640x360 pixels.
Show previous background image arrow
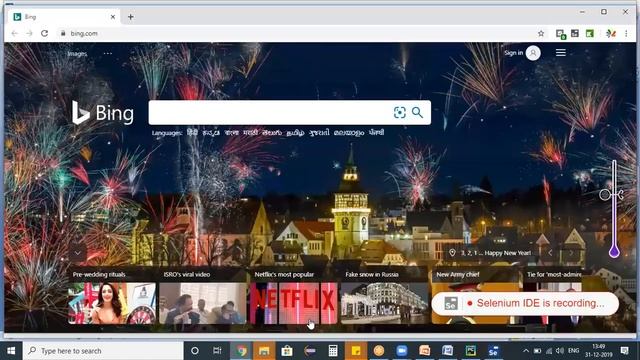[550, 253]
